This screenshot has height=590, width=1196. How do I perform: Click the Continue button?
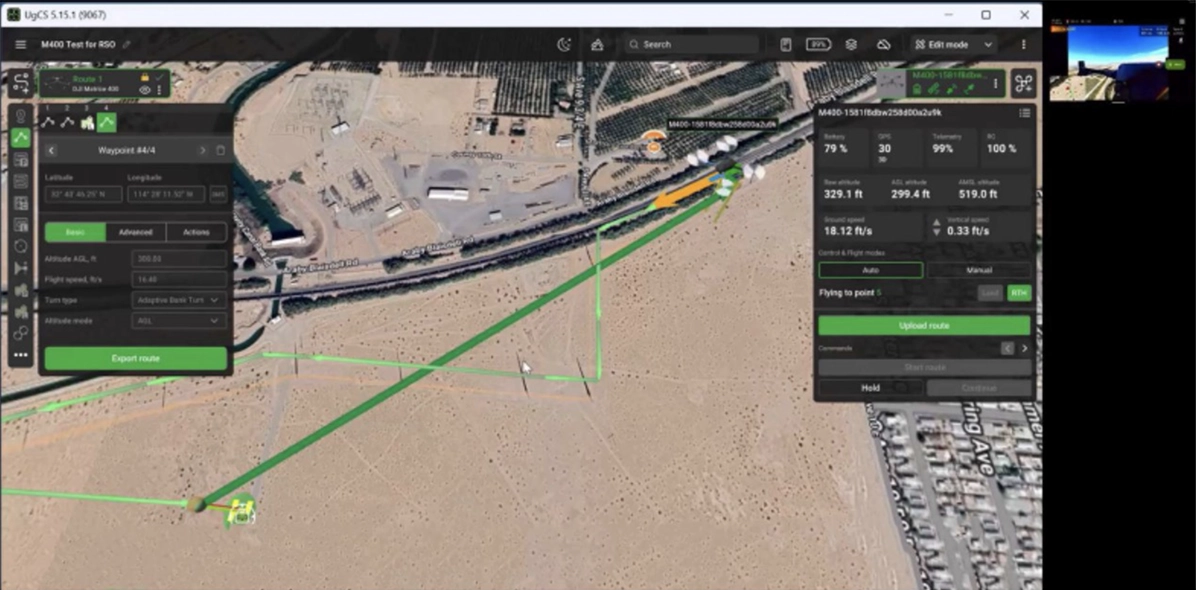(x=979, y=388)
